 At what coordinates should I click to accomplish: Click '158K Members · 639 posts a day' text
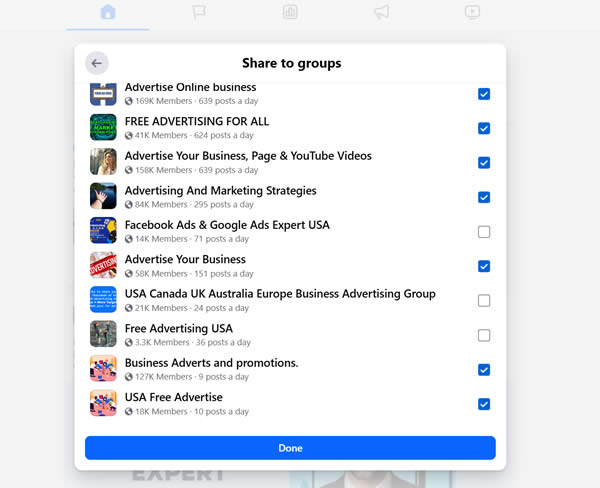coord(197,170)
